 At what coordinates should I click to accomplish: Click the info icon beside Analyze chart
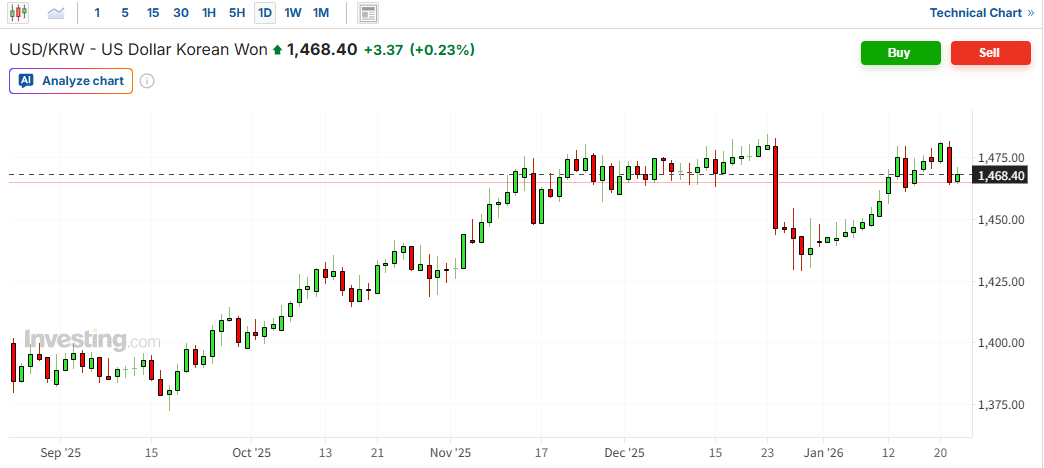pyautogui.click(x=147, y=81)
